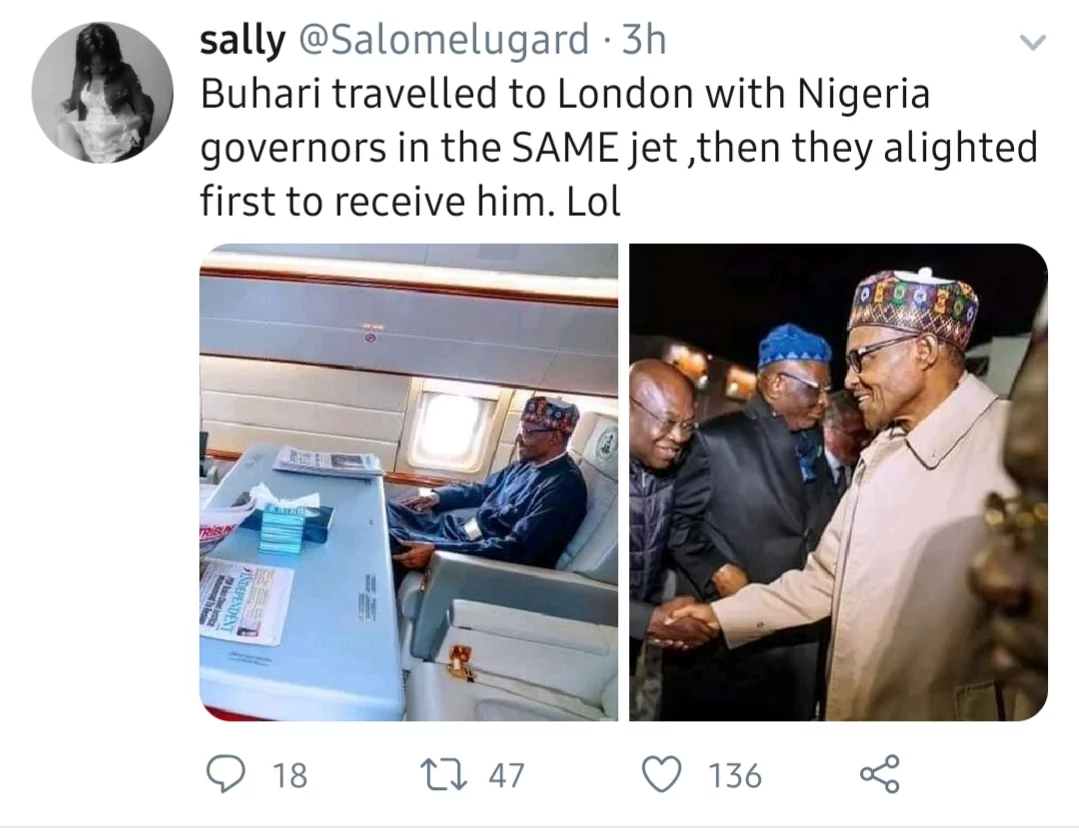Viewport: 1079px width, 831px height.
Task: Select the reply count 18
Action: click(290, 775)
